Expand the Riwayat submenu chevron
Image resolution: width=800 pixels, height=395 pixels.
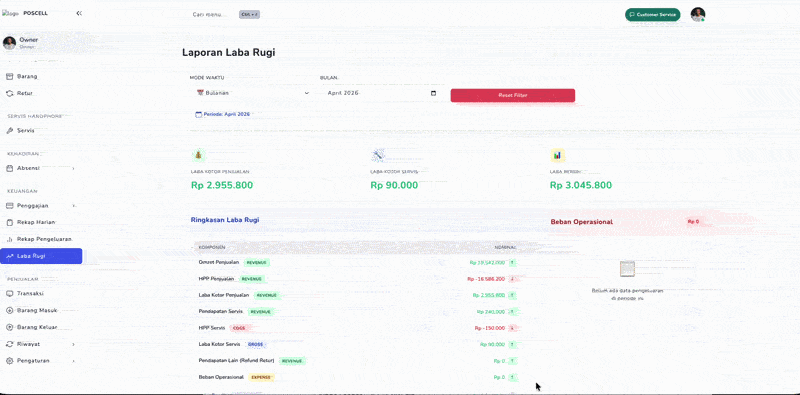pos(73,344)
